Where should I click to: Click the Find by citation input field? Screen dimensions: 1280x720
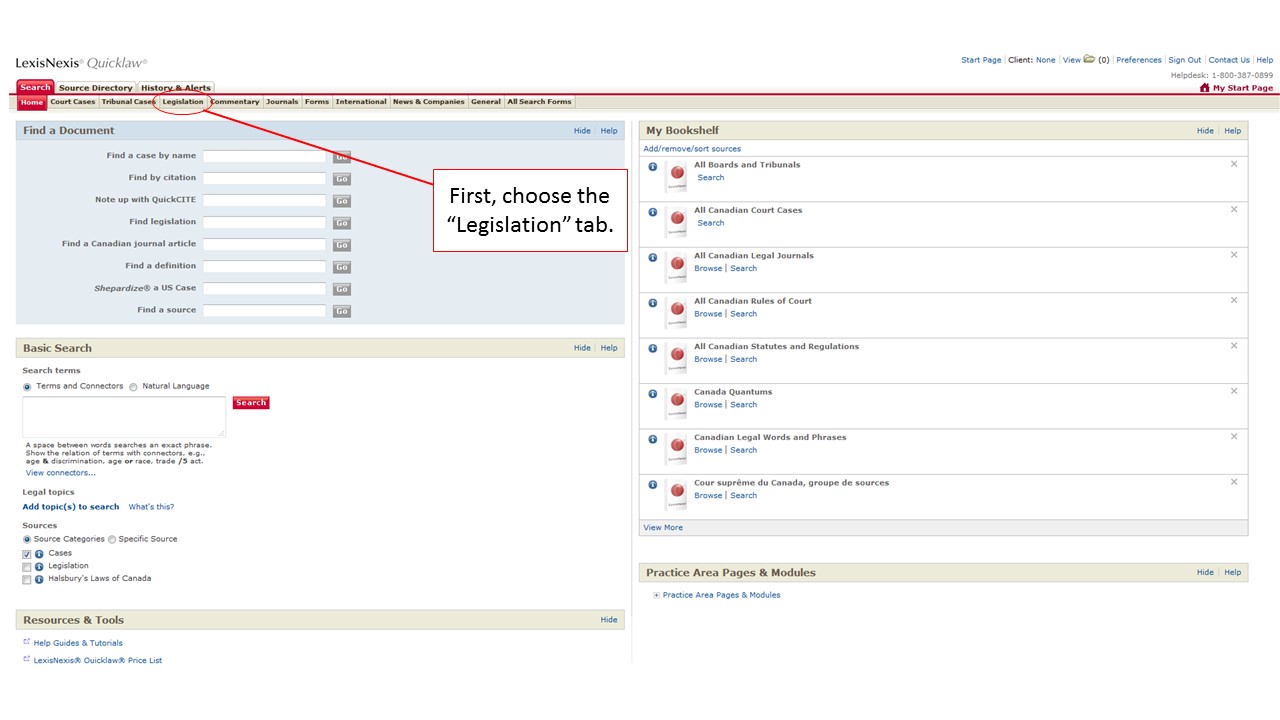[x=265, y=178]
